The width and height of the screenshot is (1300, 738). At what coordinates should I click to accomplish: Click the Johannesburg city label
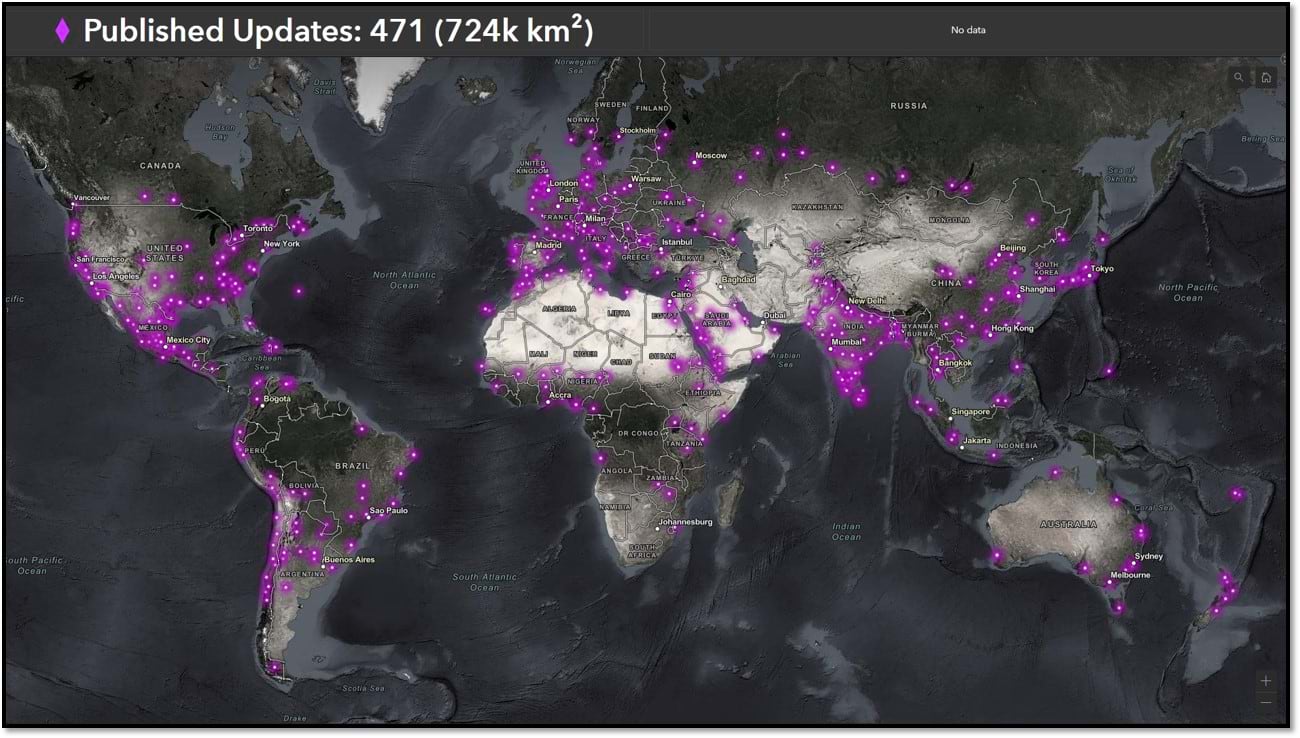point(685,522)
